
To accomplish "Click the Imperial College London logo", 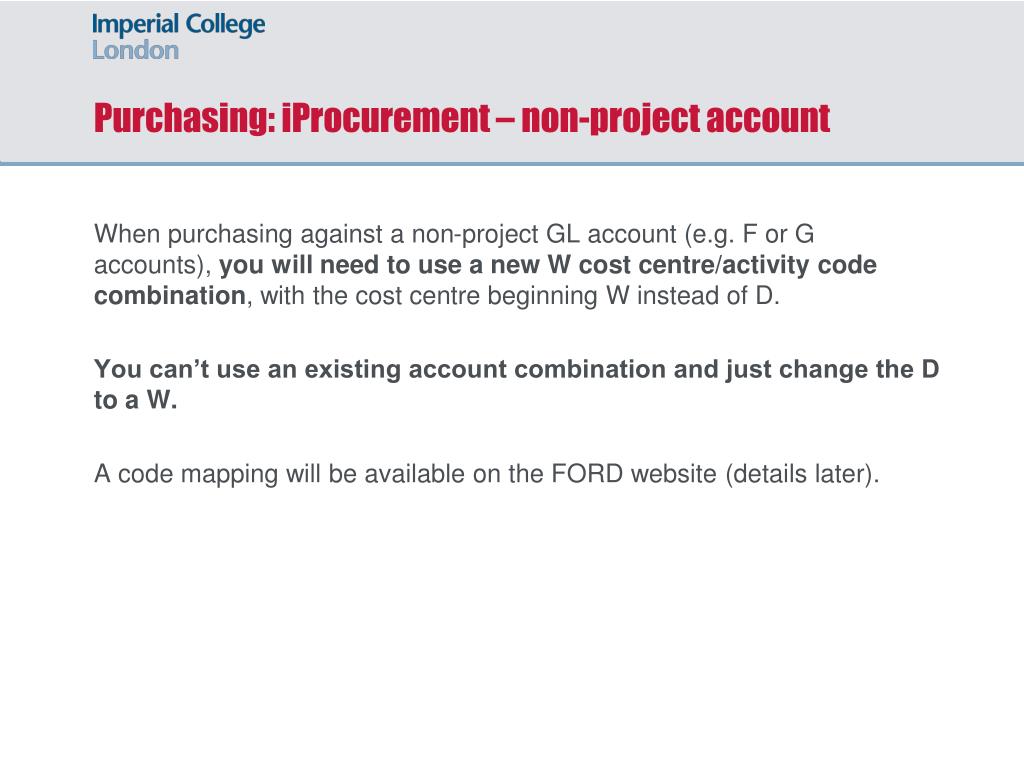I will point(178,37).
